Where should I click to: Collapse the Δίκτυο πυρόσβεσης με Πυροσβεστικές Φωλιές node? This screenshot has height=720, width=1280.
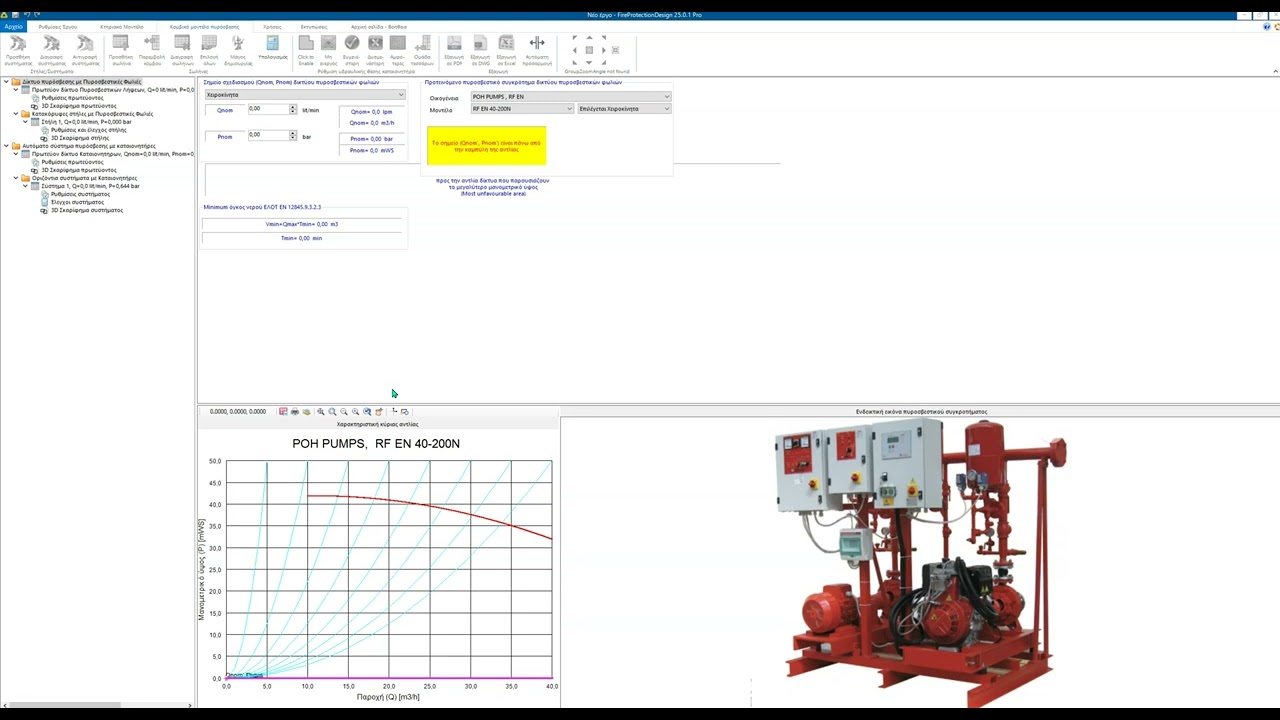click(6, 82)
